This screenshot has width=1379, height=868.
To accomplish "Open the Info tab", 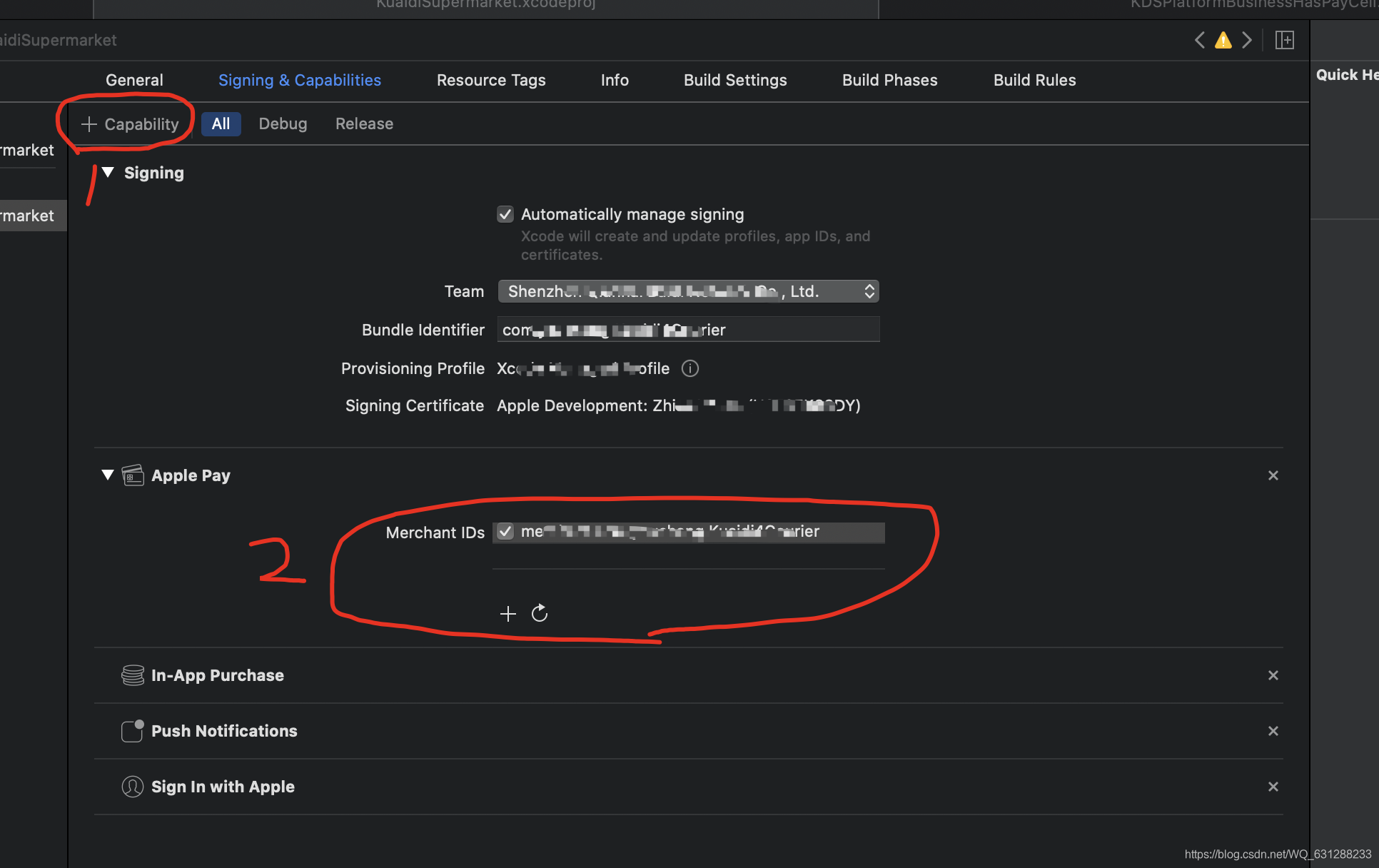I will (x=615, y=80).
